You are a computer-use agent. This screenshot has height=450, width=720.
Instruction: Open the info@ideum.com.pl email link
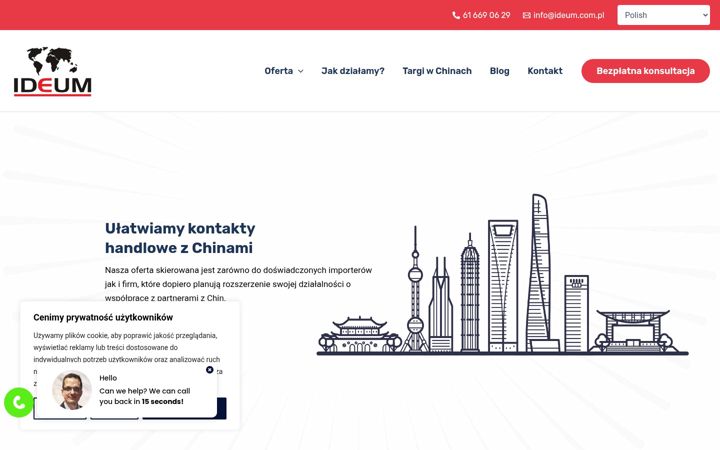[568, 15]
